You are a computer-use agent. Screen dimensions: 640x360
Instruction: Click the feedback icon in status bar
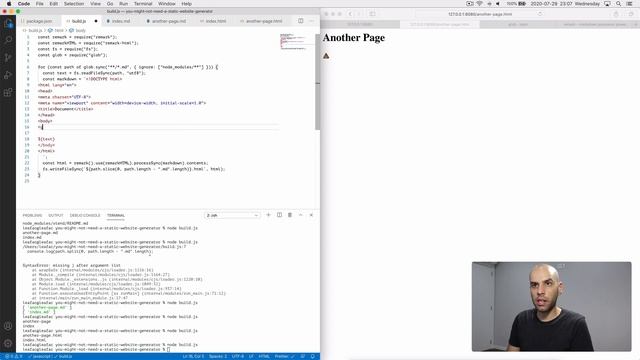click(x=303, y=356)
